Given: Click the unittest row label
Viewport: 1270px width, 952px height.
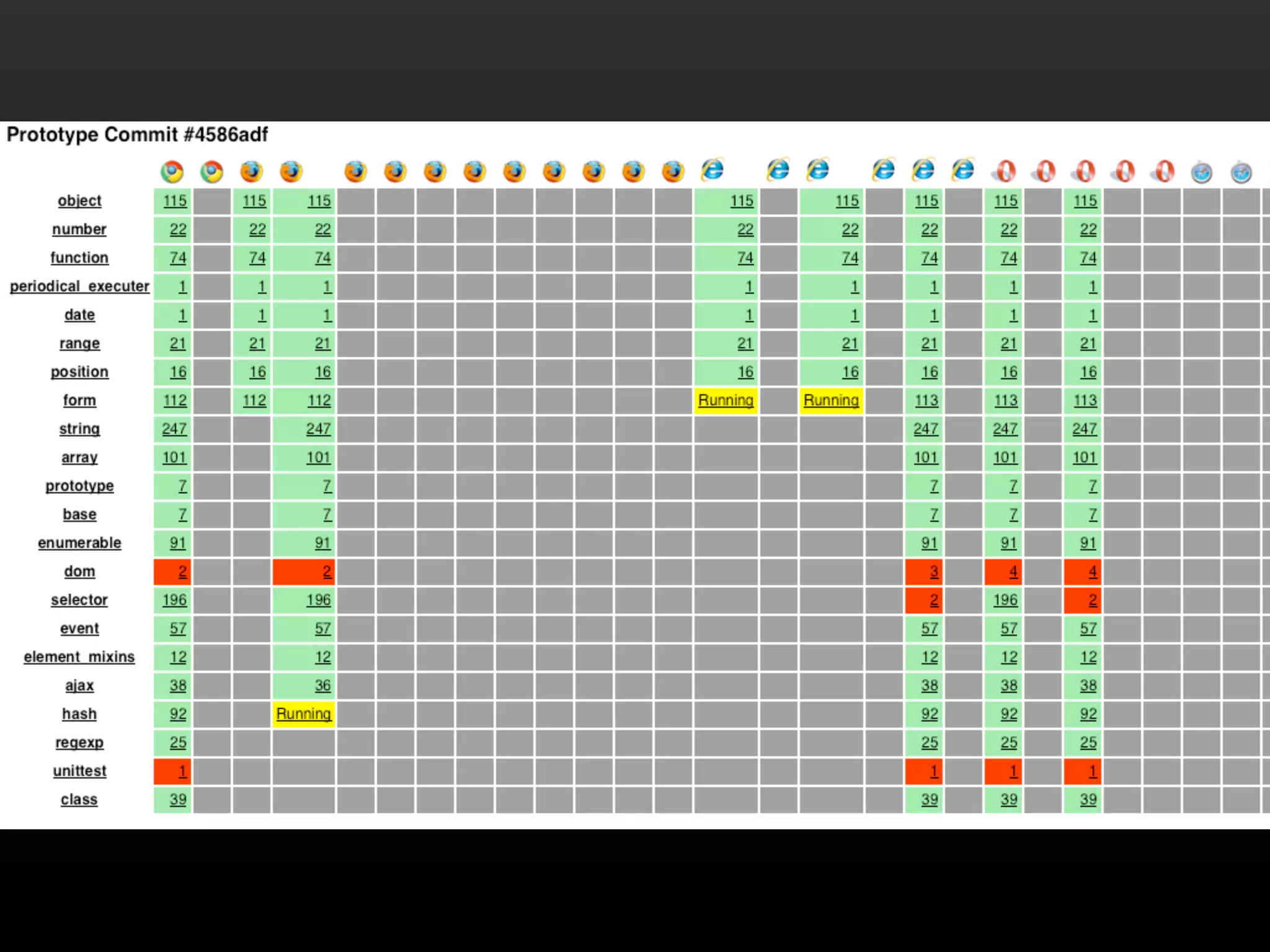Looking at the screenshot, I should (x=79, y=771).
